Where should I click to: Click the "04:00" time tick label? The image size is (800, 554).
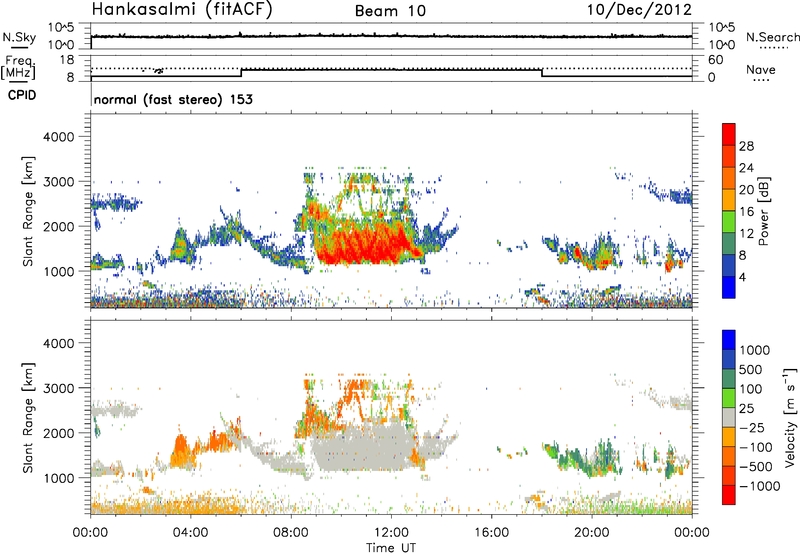190,533
